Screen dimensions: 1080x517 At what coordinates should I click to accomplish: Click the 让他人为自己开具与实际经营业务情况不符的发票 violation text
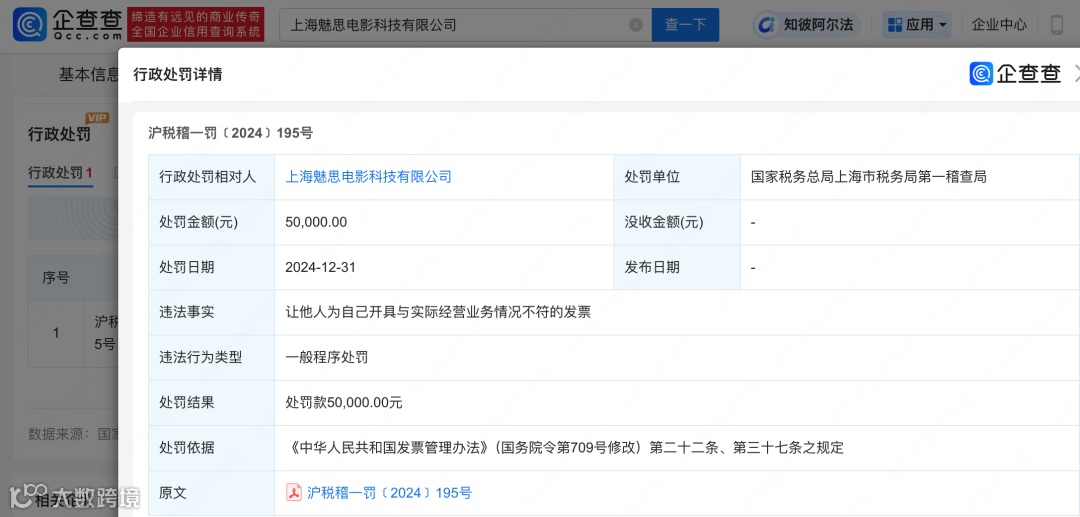pyautogui.click(x=438, y=312)
